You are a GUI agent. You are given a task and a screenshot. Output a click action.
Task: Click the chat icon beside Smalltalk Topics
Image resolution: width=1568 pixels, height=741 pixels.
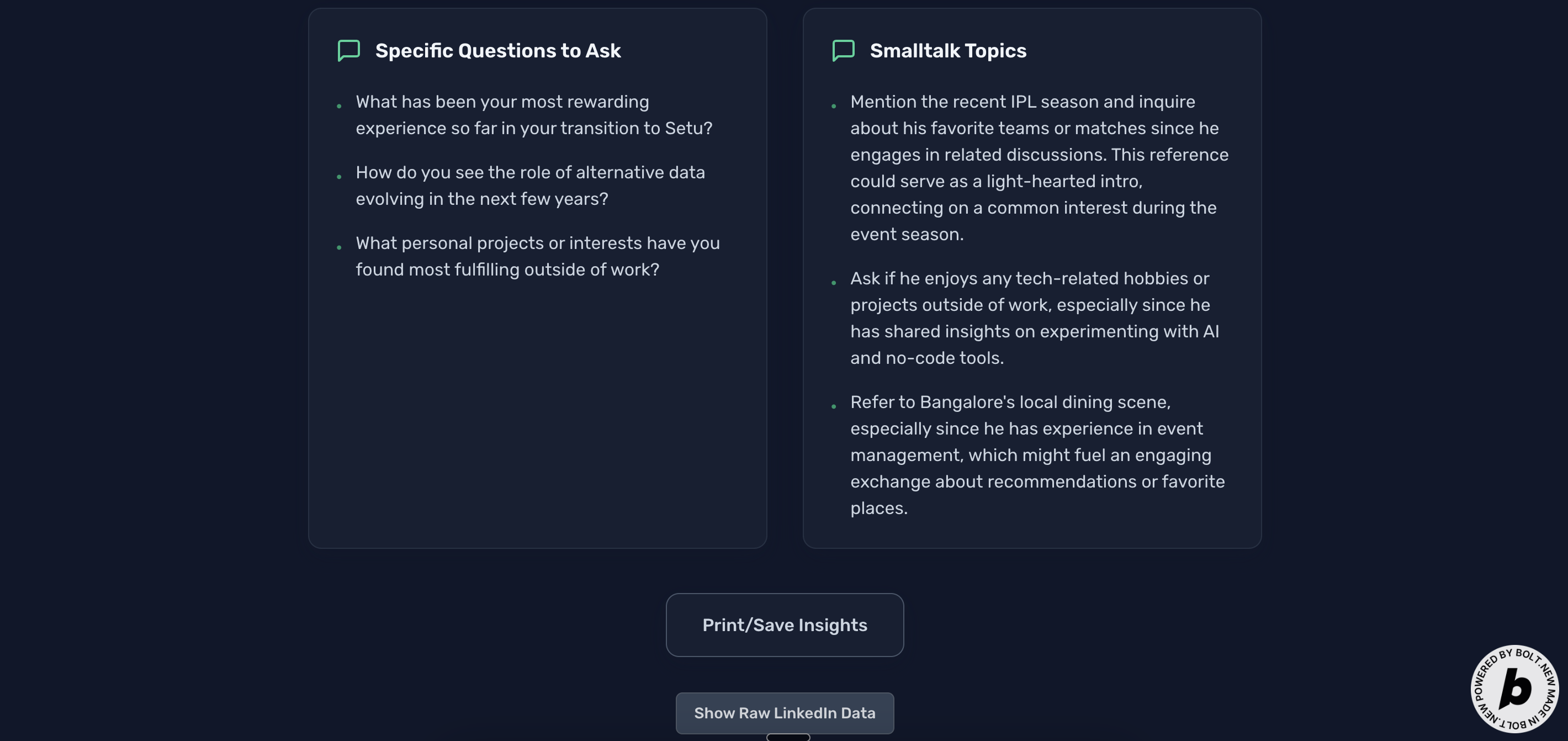(x=843, y=51)
